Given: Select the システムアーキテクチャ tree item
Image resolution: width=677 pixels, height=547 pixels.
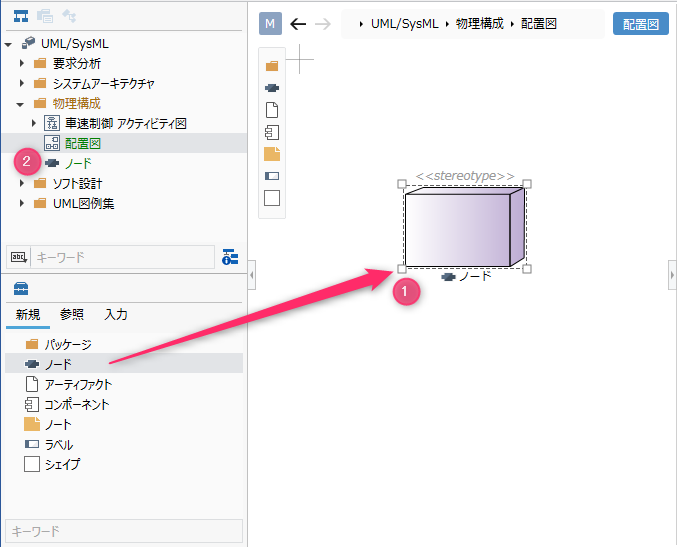Looking at the screenshot, I should [x=103, y=83].
